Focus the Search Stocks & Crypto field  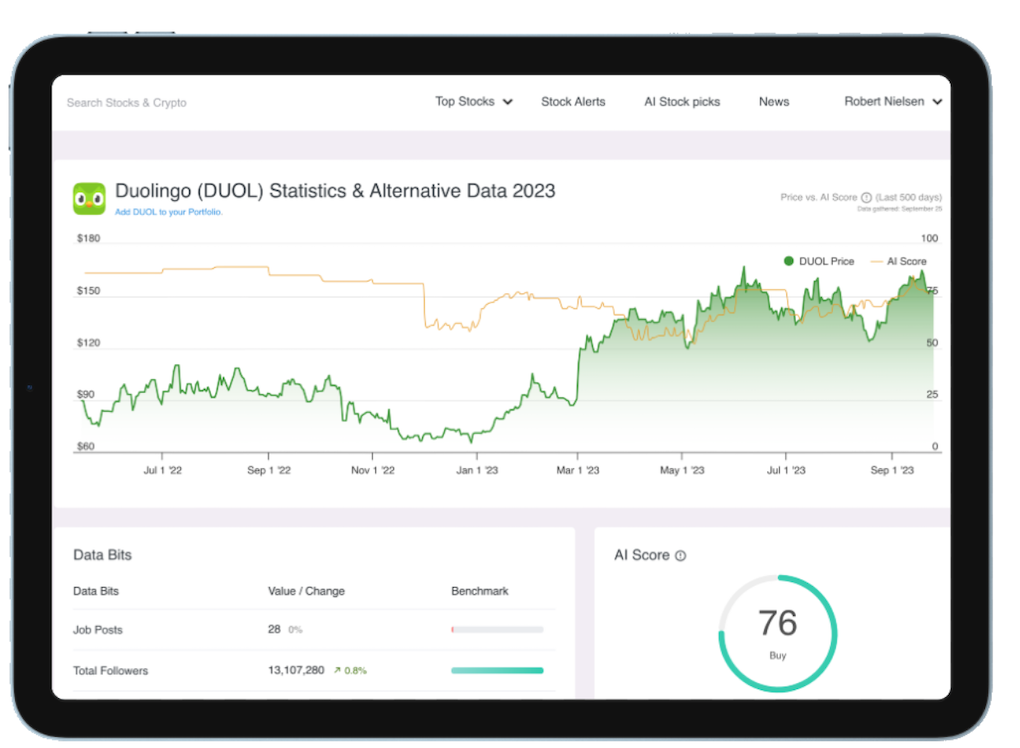[x=126, y=103]
